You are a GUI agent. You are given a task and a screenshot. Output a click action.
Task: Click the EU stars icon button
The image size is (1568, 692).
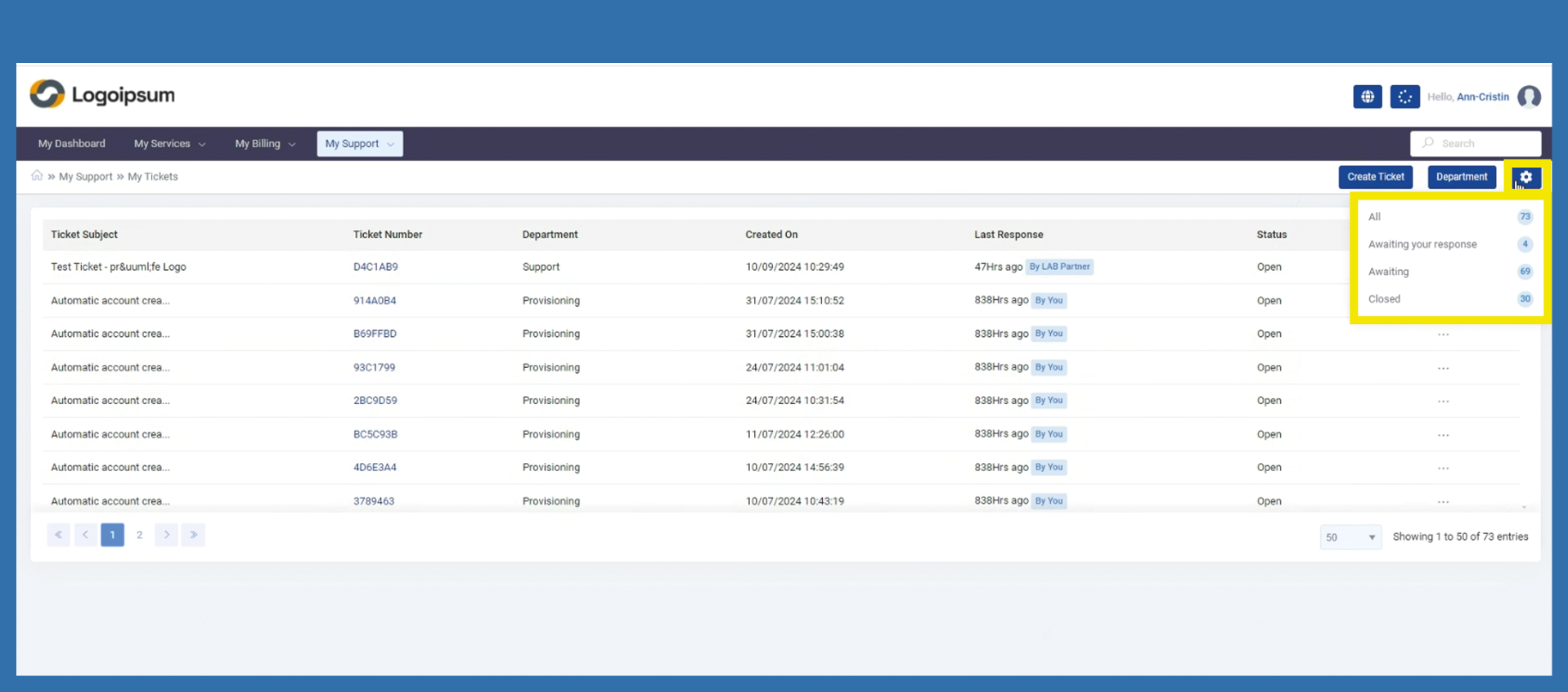tap(1404, 97)
